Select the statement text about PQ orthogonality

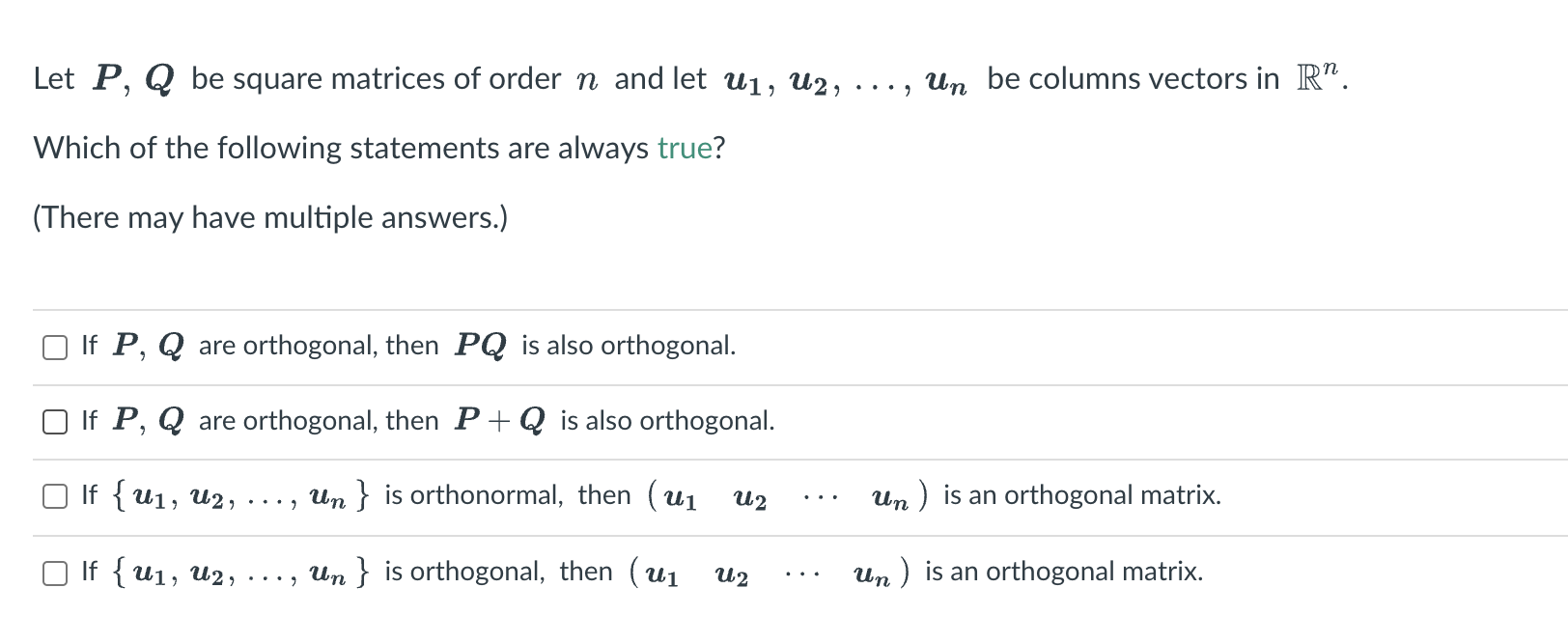406,346
